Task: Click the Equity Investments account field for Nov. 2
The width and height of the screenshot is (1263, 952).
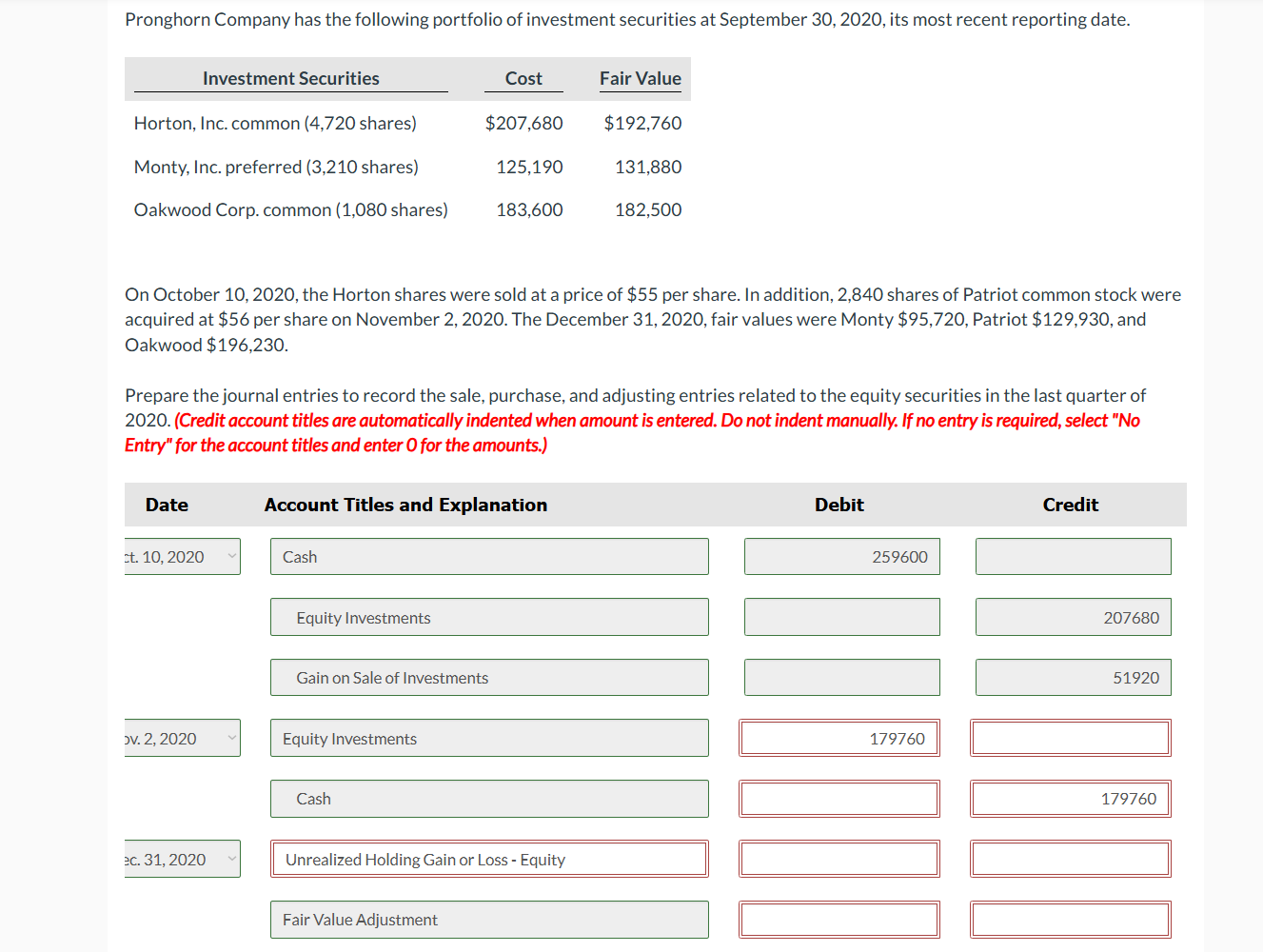Action: [489, 739]
